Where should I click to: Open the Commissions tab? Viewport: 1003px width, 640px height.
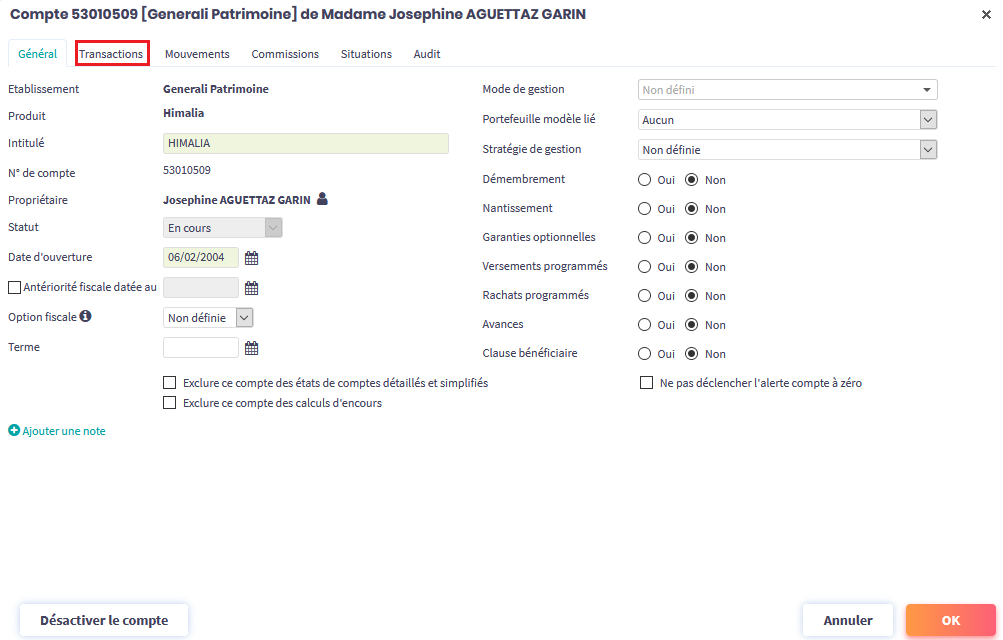point(285,54)
